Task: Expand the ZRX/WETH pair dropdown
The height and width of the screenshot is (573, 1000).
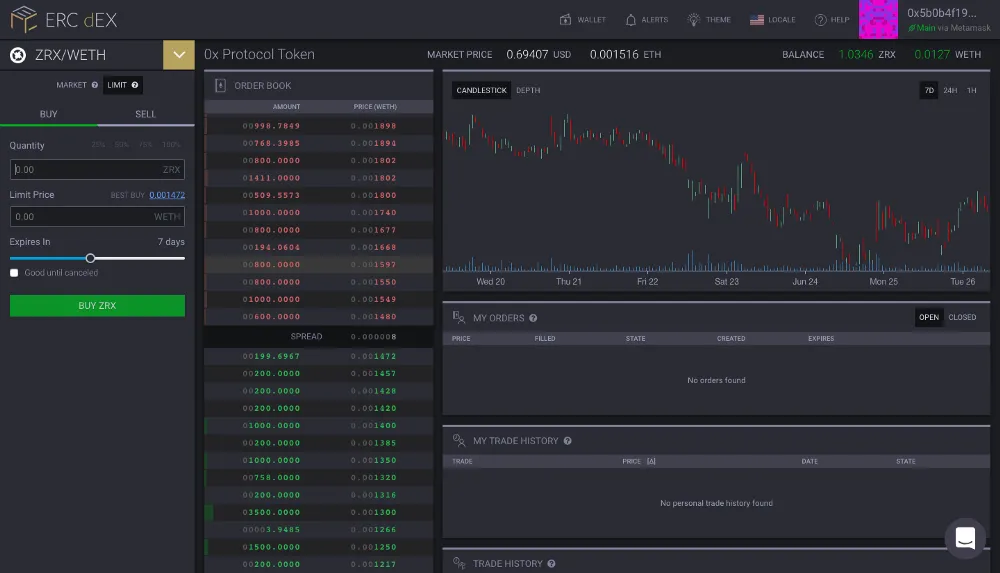Action: (x=179, y=55)
